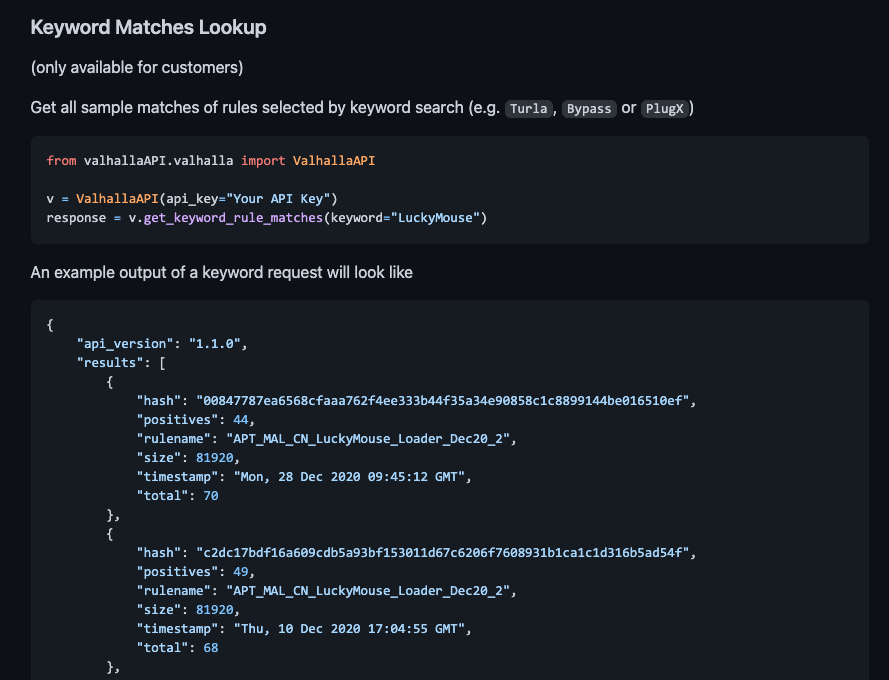Click the "only available for customers" note
Viewport: 889px width, 680px height.
tap(137, 67)
